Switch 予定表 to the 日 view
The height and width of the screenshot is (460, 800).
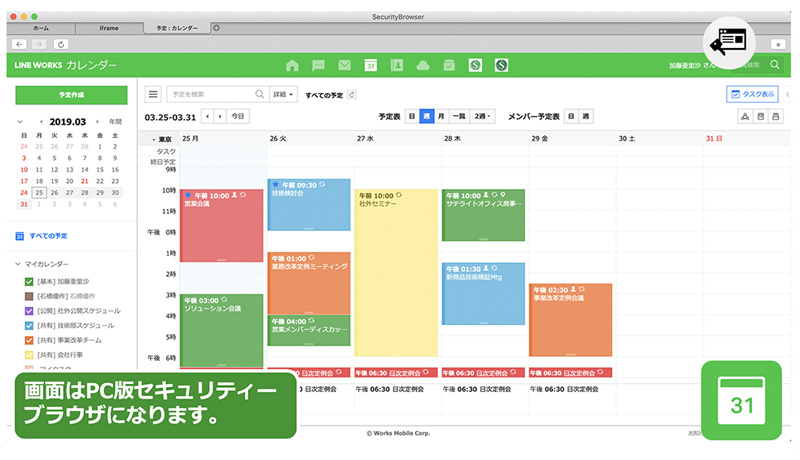coord(412,116)
